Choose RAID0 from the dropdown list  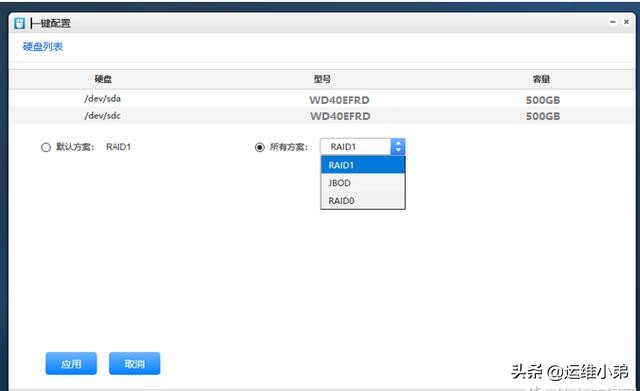click(363, 200)
